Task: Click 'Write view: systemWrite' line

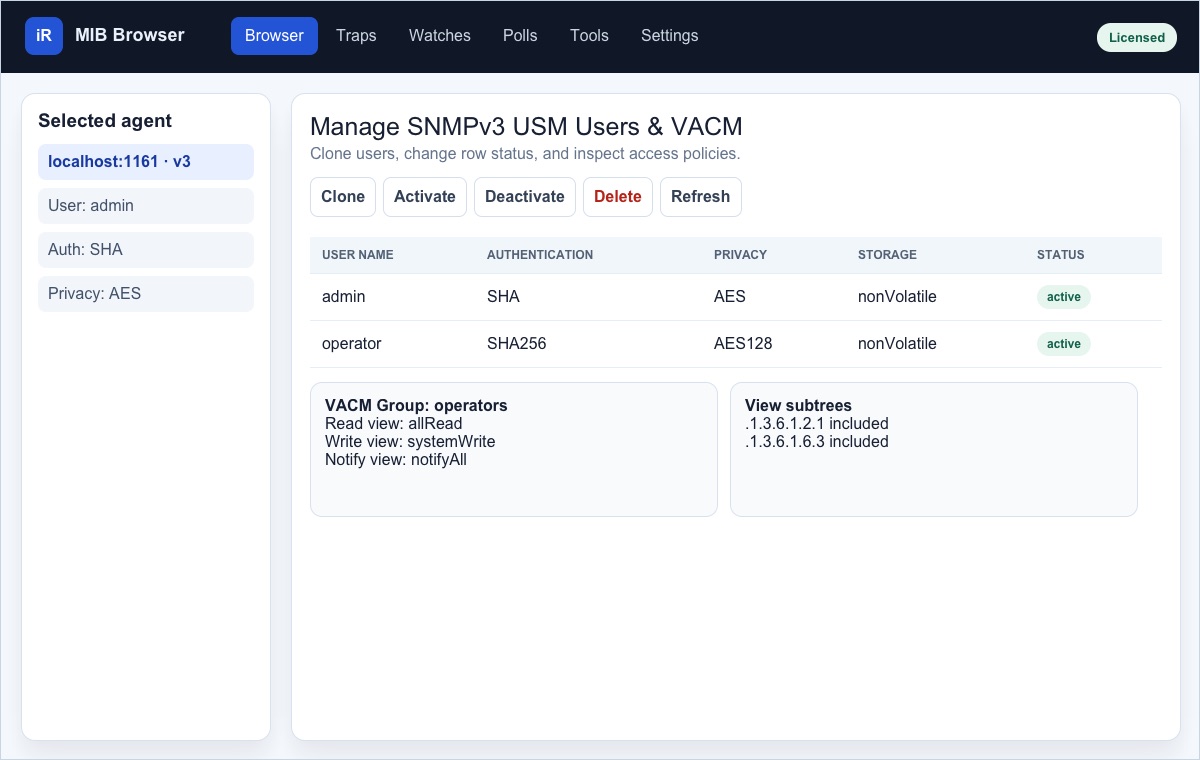Action: 410,442
